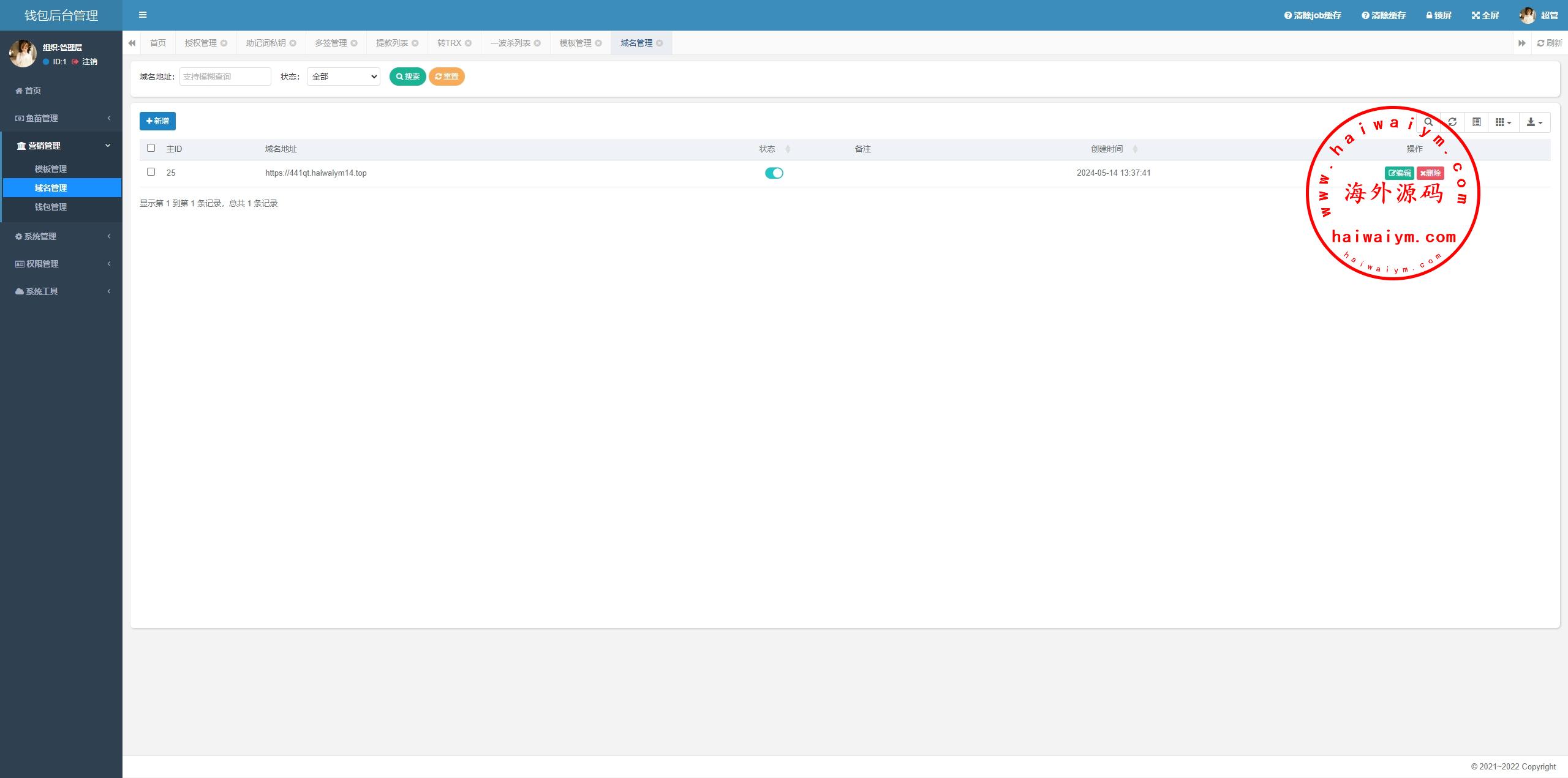Click the lock screen 锁屏 icon

point(1438,15)
